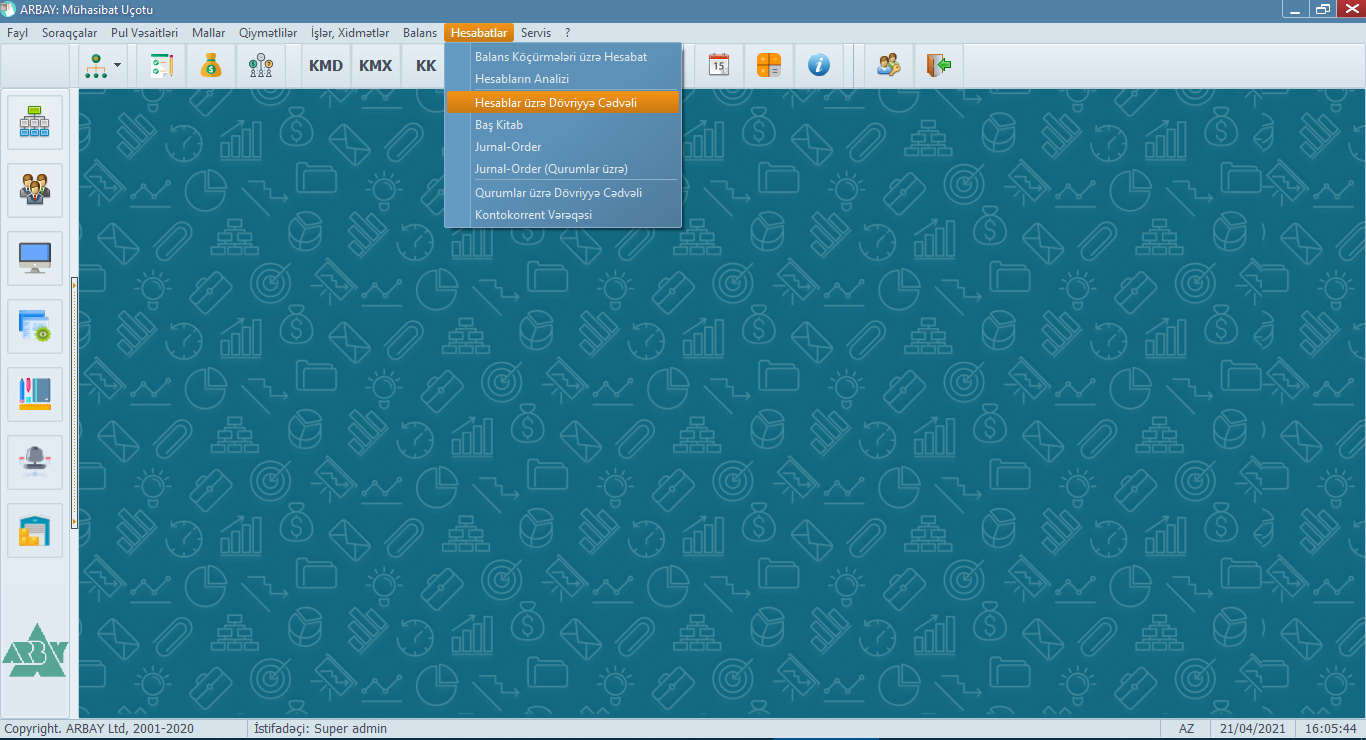Image resolution: width=1366 pixels, height=740 pixels.
Task: Launch the orange calculator toolbar icon
Action: point(769,66)
